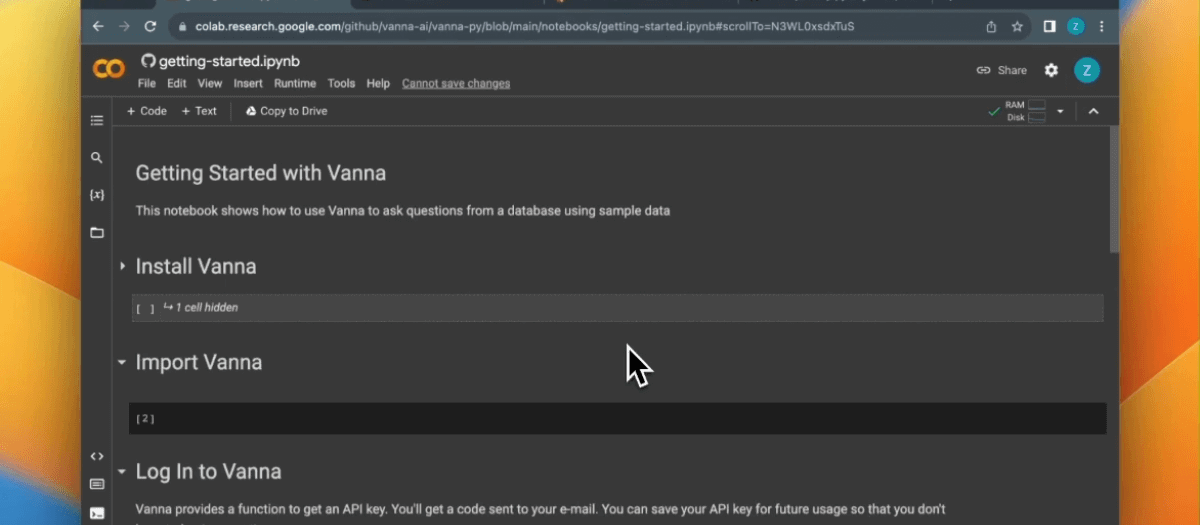Image resolution: width=1200 pixels, height=525 pixels.
Task: Click the browser share page icon
Action: (x=991, y=27)
